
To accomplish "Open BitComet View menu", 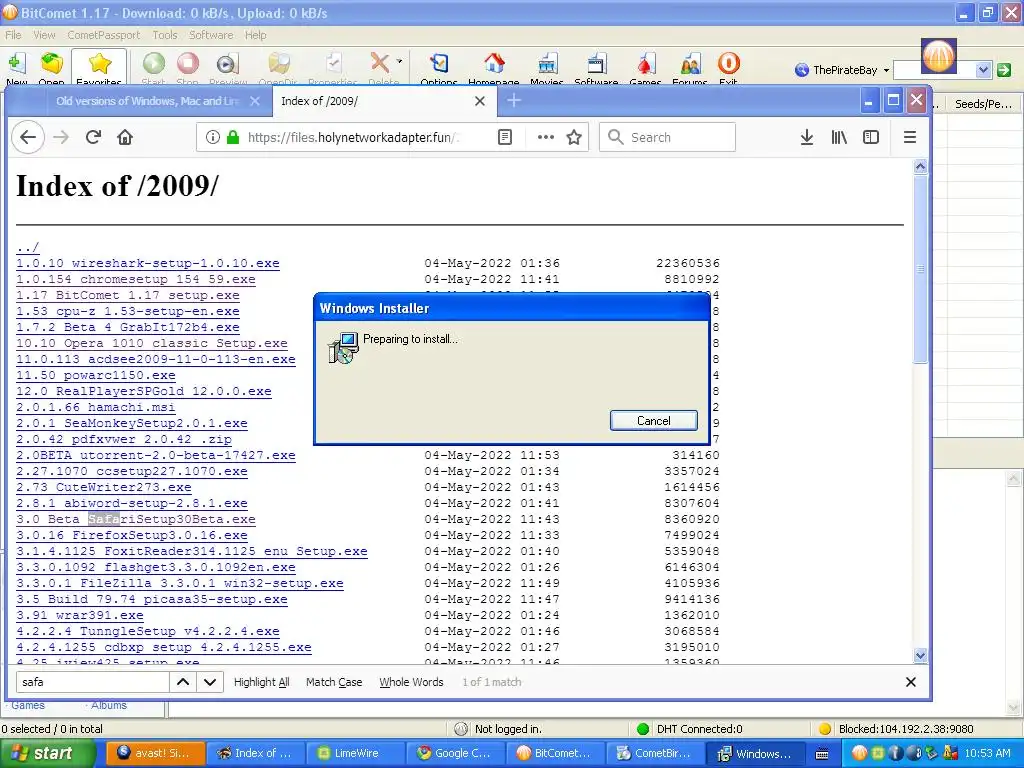I will (x=44, y=35).
